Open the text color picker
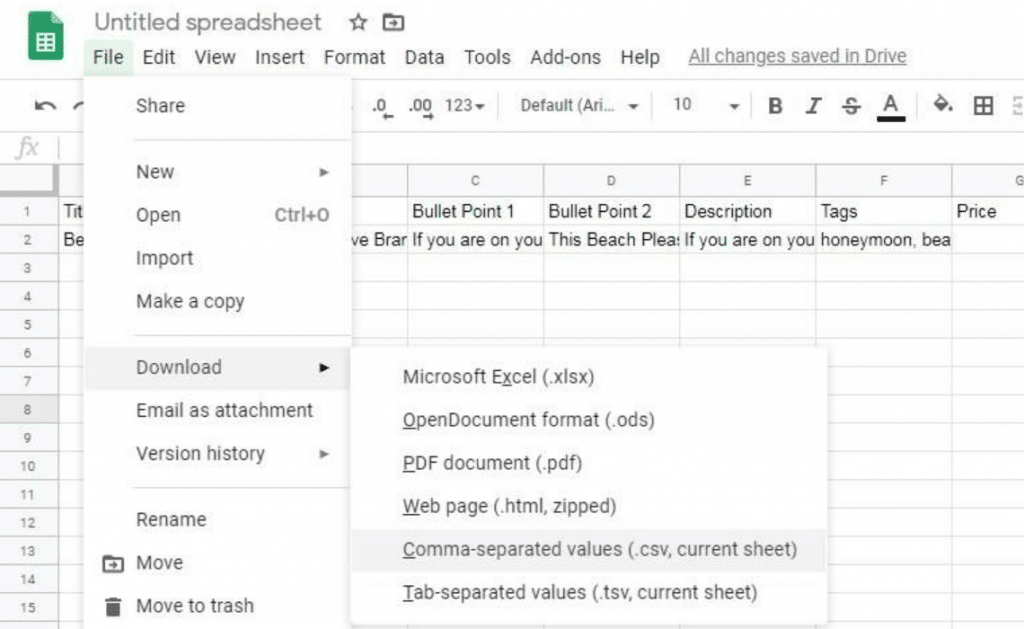This screenshot has height=629, width=1024. pyautogui.click(x=890, y=107)
